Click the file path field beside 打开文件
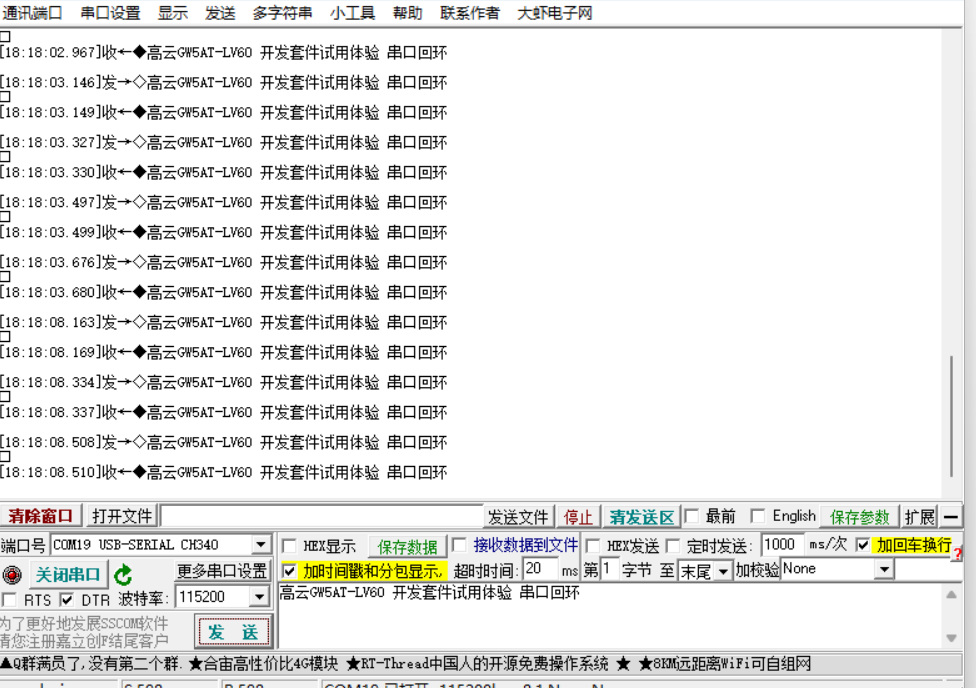The image size is (976, 688). (x=322, y=516)
